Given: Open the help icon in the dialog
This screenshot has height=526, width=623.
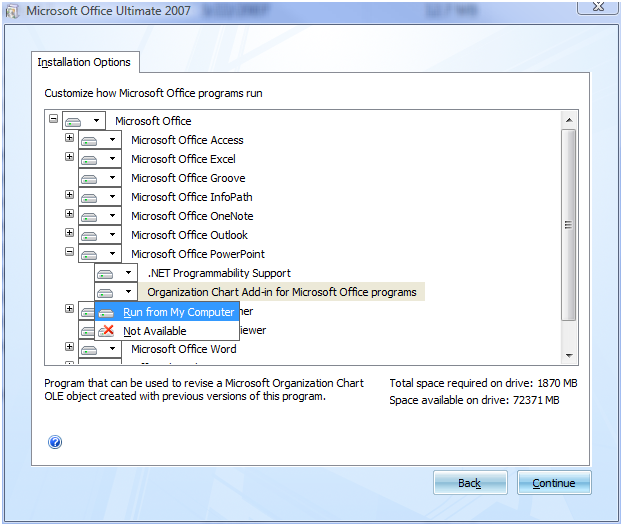Looking at the screenshot, I should [55, 442].
